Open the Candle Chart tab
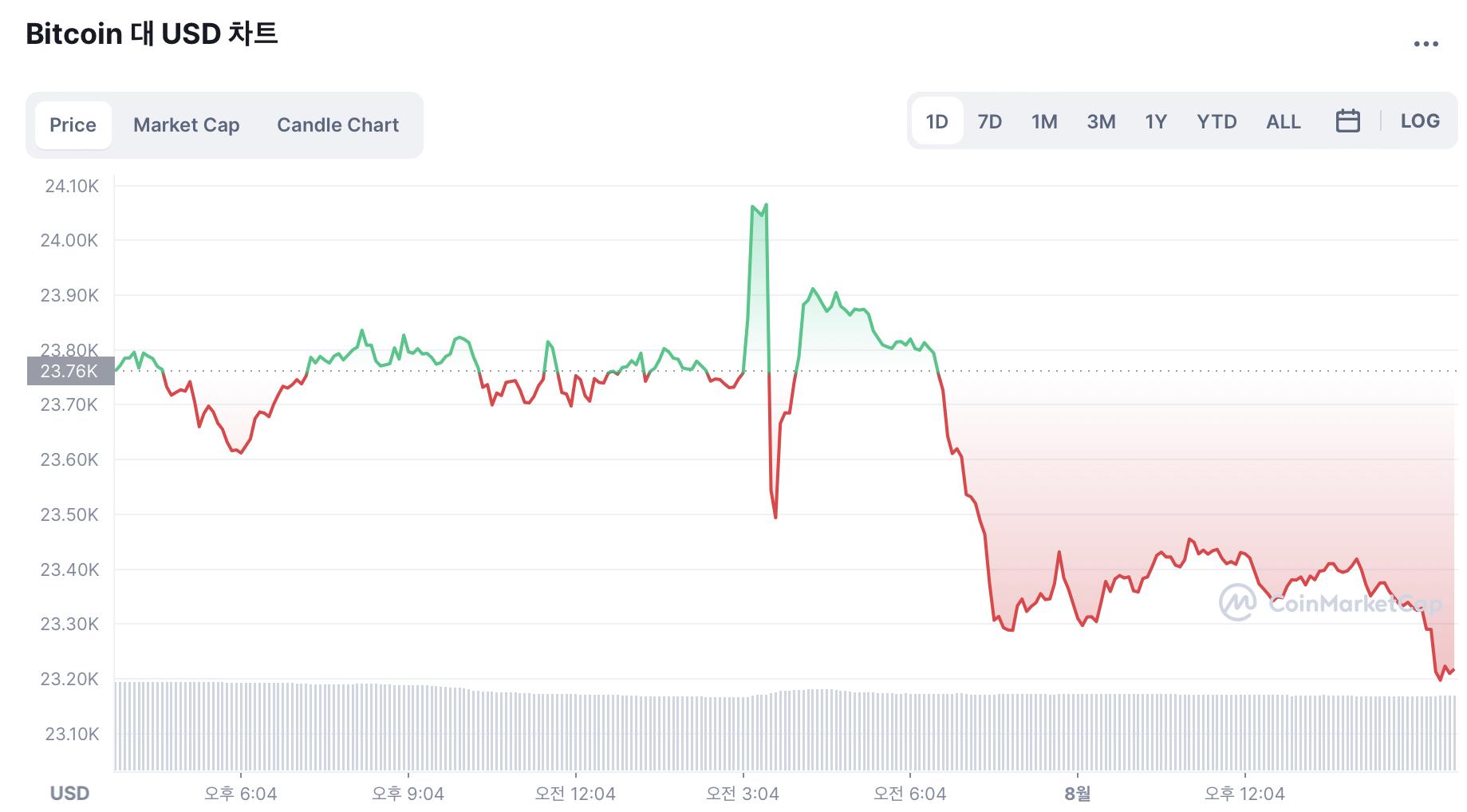Screen dimensions: 1467x812 337,125
